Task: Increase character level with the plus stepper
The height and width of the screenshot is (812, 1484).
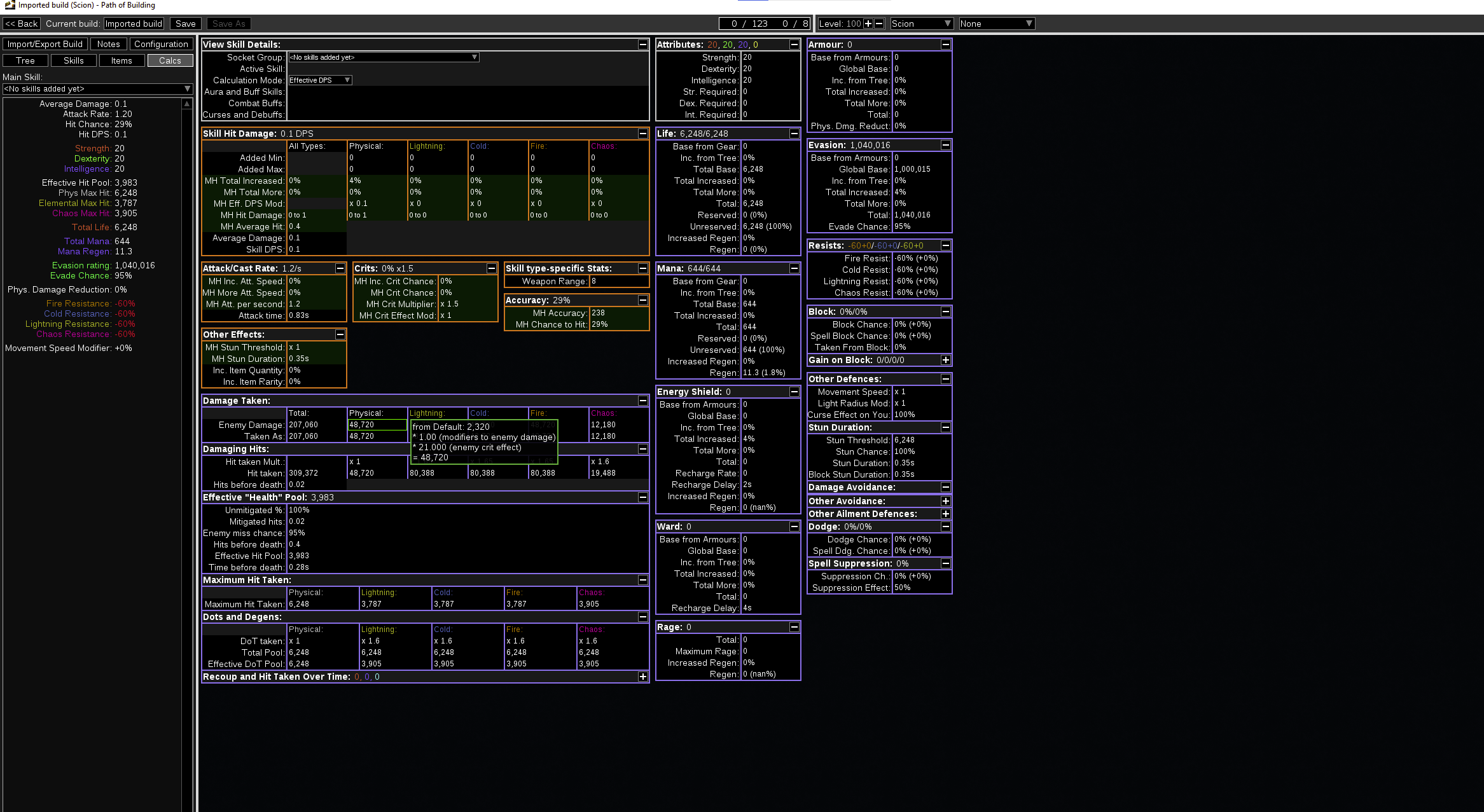Action: pyautogui.click(x=869, y=24)
